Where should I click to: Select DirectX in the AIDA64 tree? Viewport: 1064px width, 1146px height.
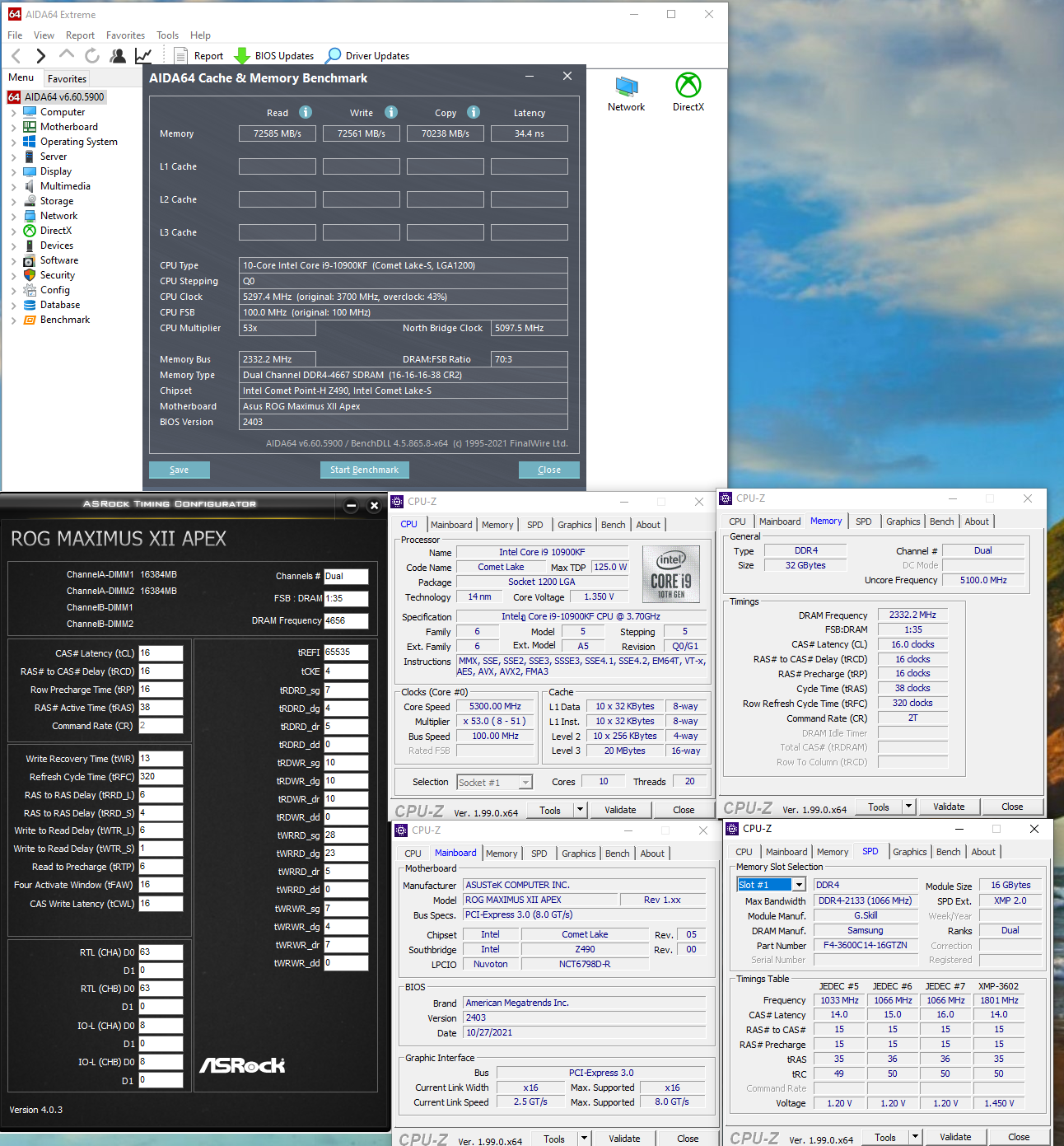(x=55, y=231)
